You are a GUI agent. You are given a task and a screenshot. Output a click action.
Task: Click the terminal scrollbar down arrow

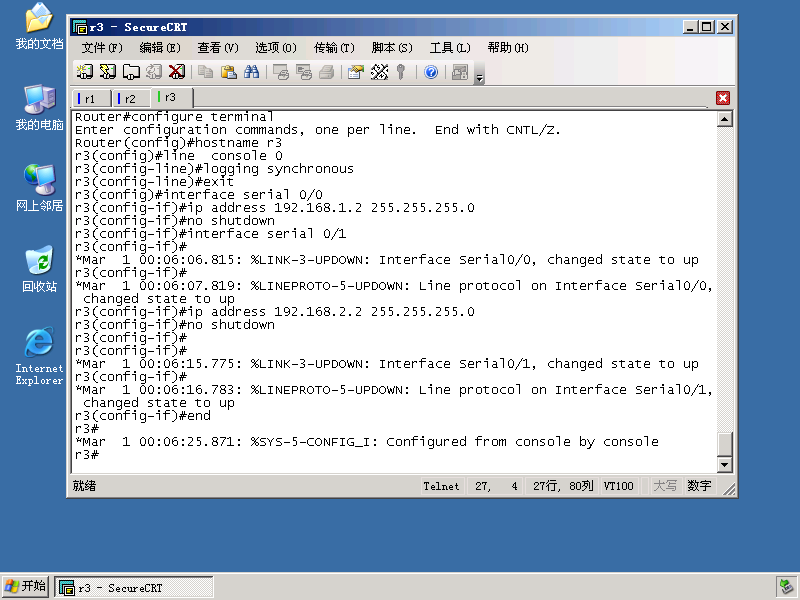pyautogui.click(x=724, y=464)
